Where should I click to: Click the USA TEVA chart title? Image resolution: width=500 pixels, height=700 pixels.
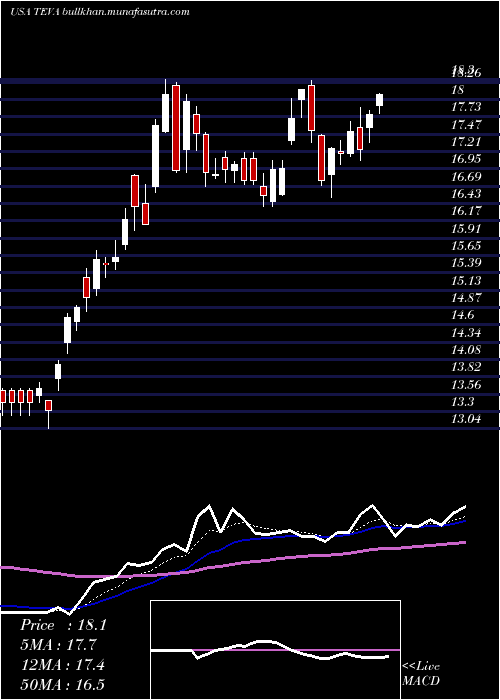click(27, 12)
